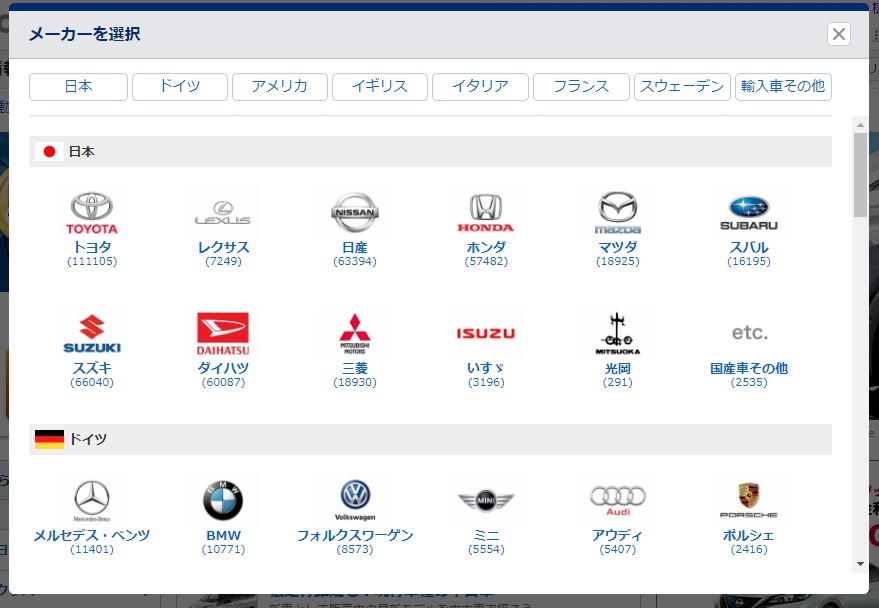Image resolution: width=879 pixels, height=608 pixels.
Task: Click the 日産 (63394) link
Action: (x=355, y=253)
